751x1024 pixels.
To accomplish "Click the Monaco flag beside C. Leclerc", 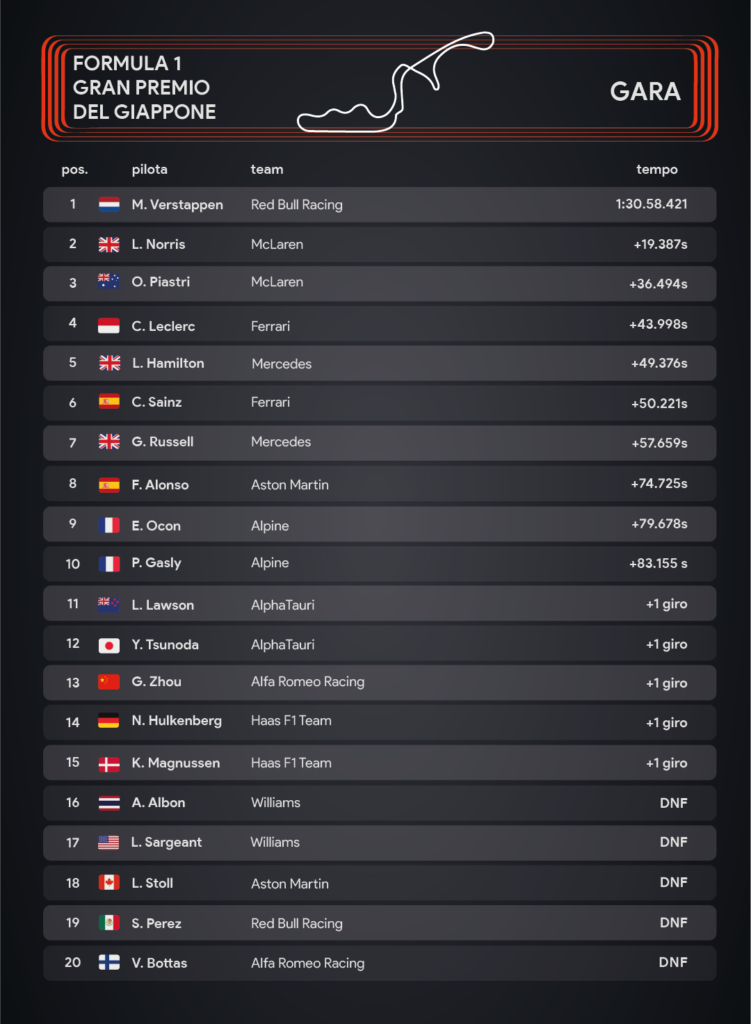I will click(x=108, y=325).
